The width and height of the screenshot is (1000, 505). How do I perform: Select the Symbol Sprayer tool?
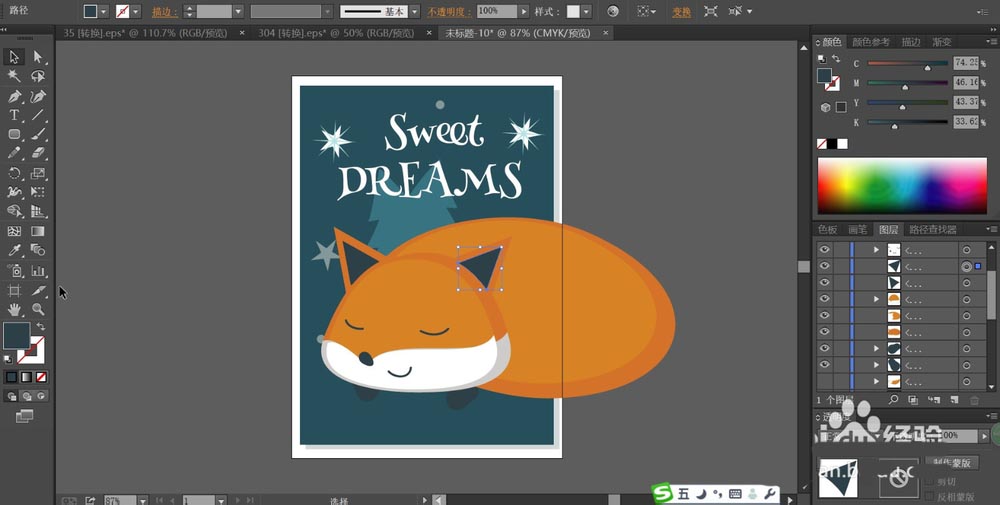(x=13, y=270)
